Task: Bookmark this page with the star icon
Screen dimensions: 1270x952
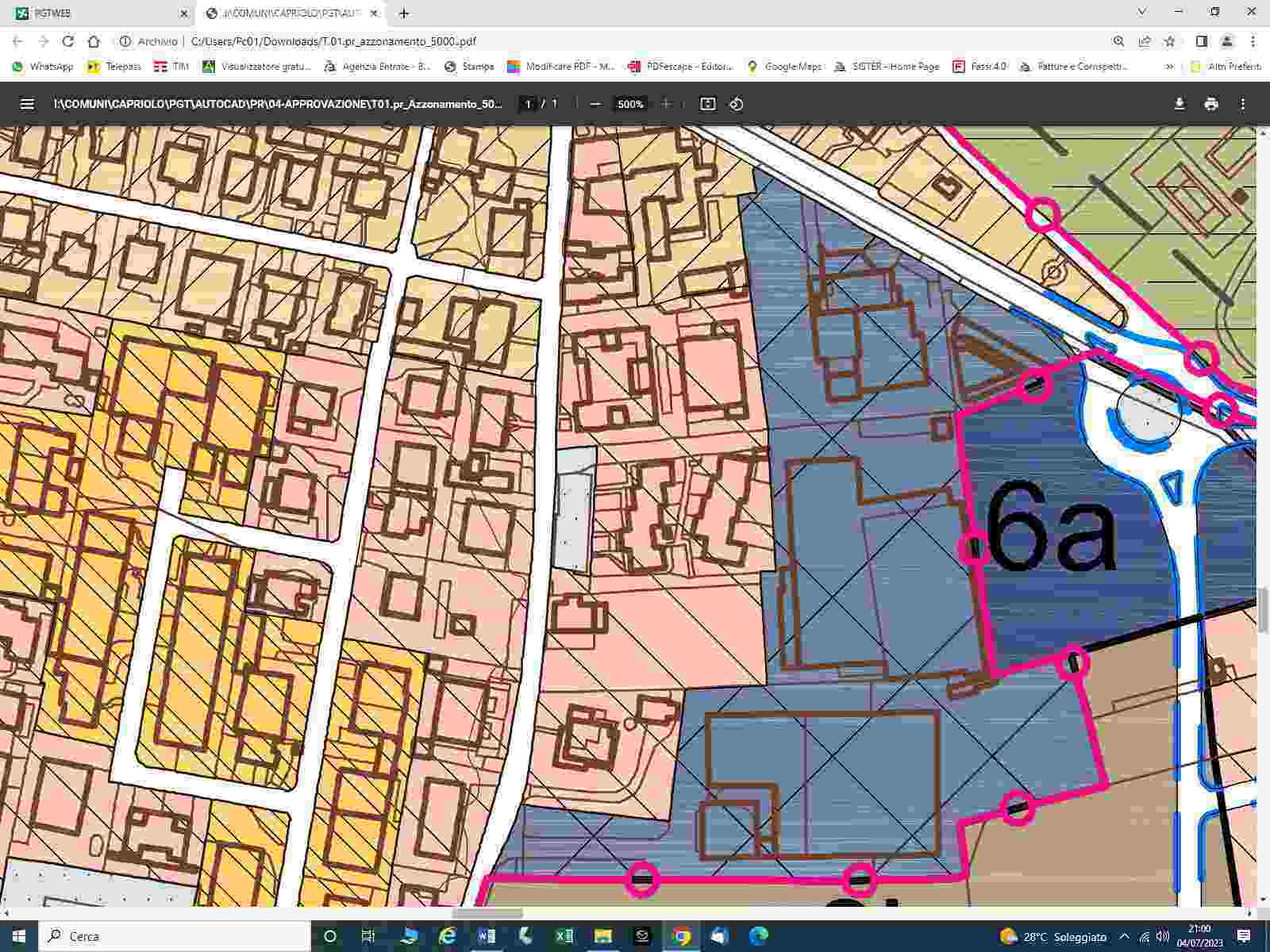Action: (1169, 41)
